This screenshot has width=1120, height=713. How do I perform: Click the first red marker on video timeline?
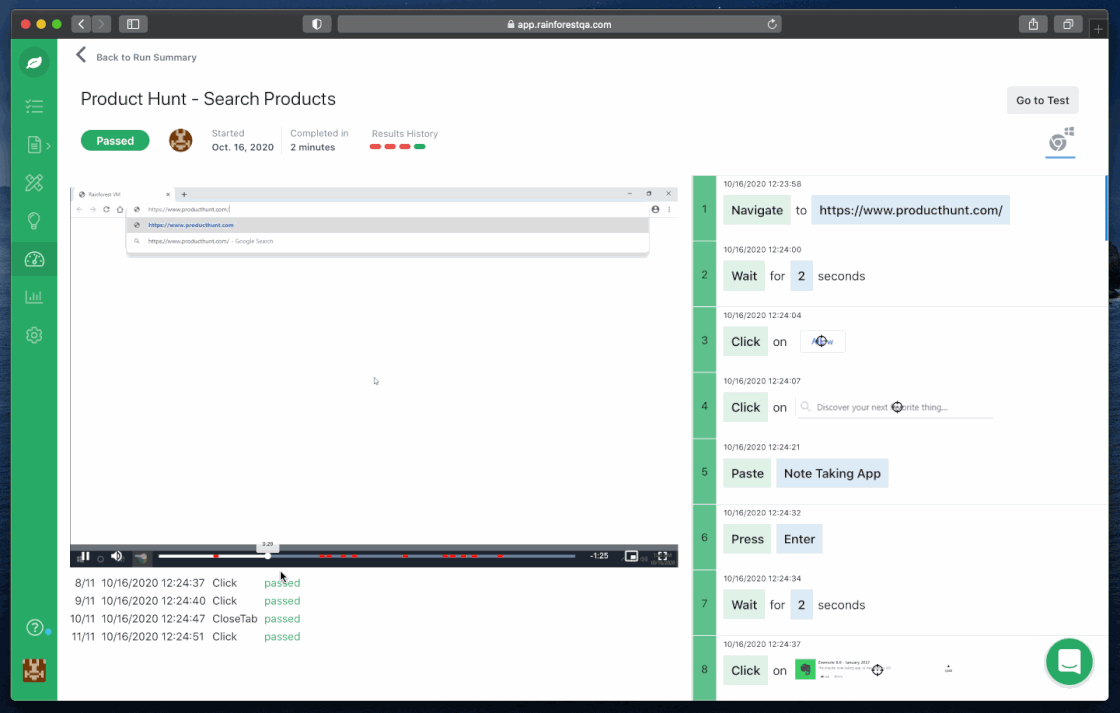tap(216, 556)
